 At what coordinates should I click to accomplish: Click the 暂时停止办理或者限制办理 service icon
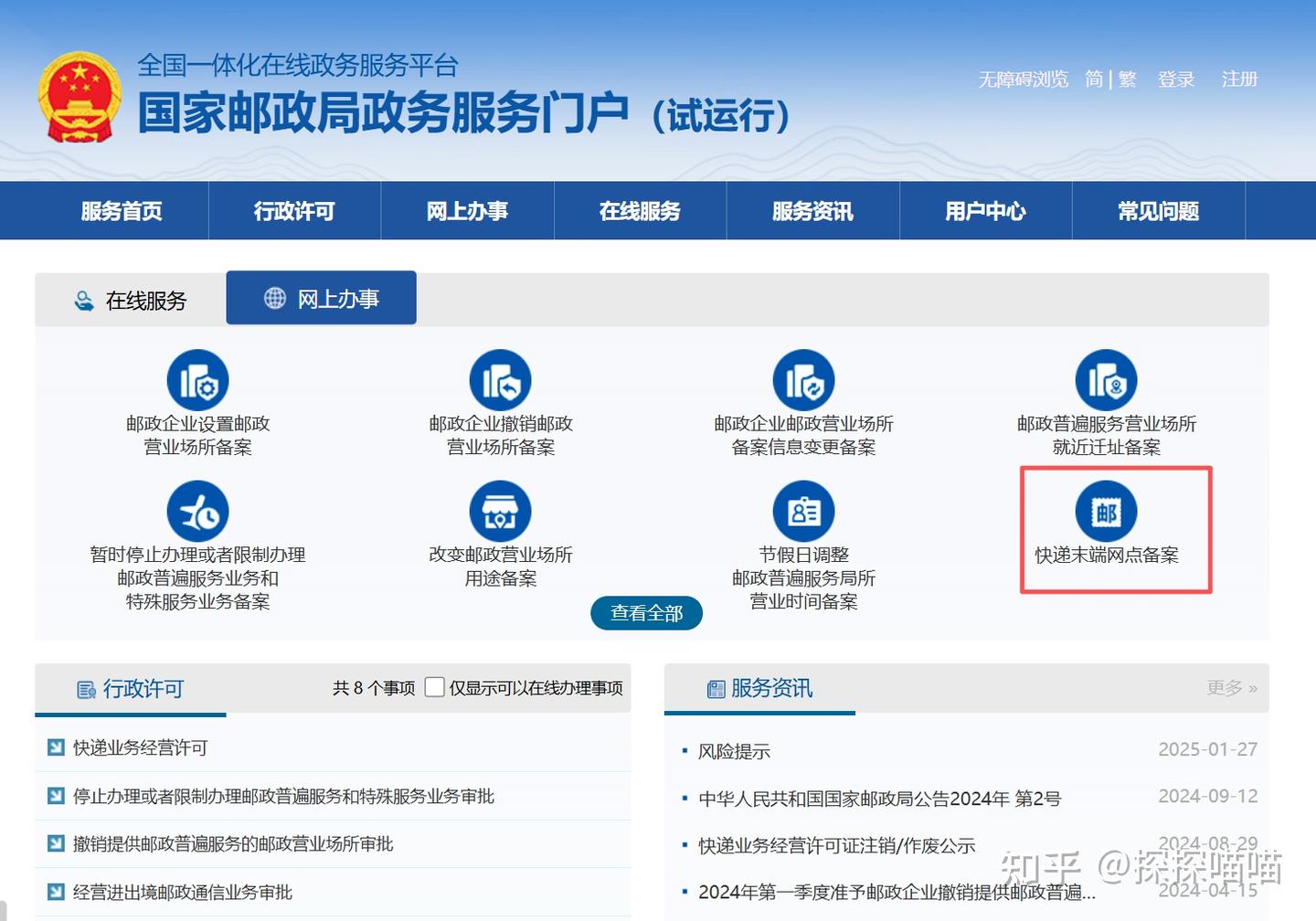pyautogui.click(x=197, y=512)
